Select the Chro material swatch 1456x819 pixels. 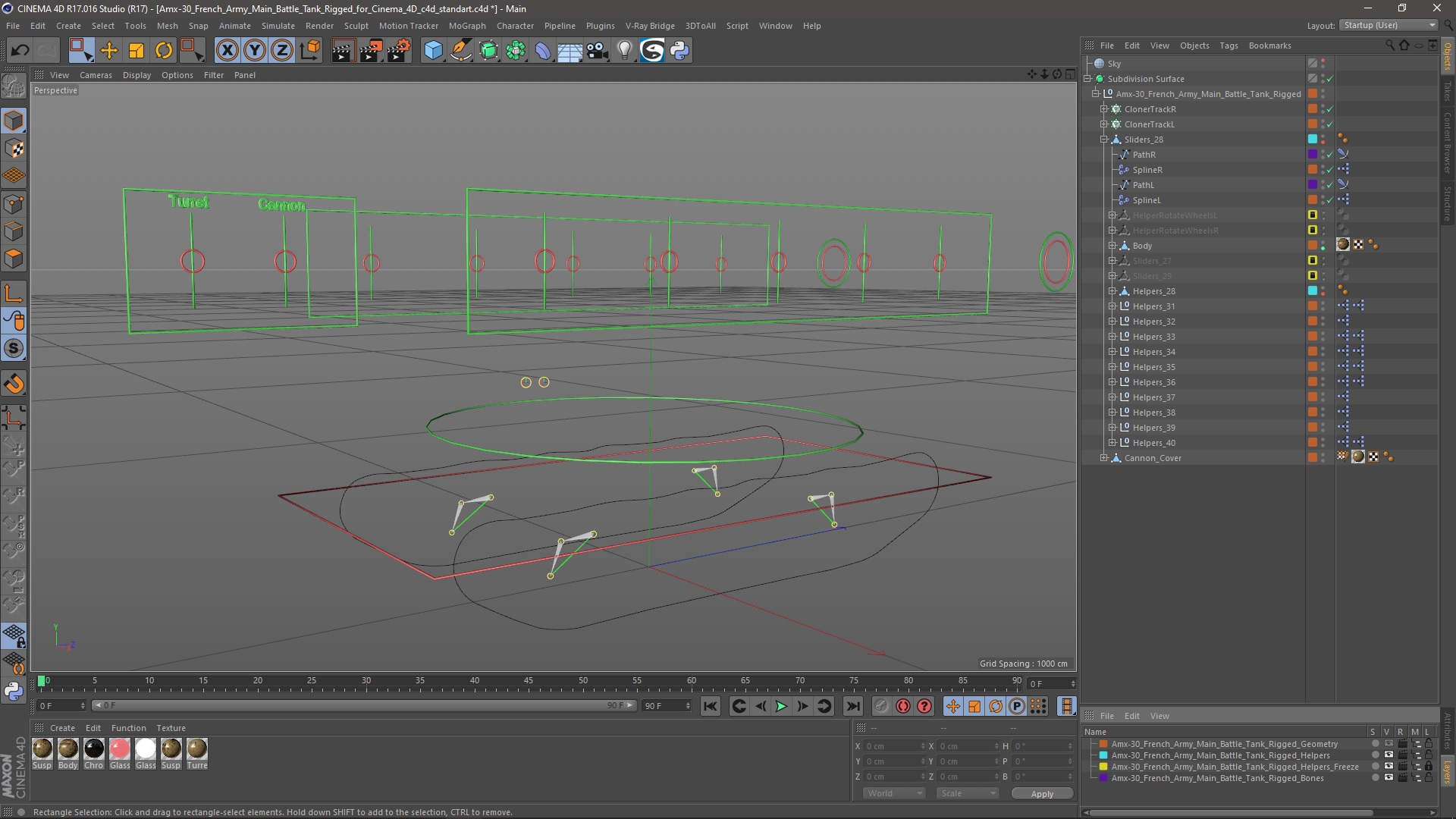pos(94,749)
